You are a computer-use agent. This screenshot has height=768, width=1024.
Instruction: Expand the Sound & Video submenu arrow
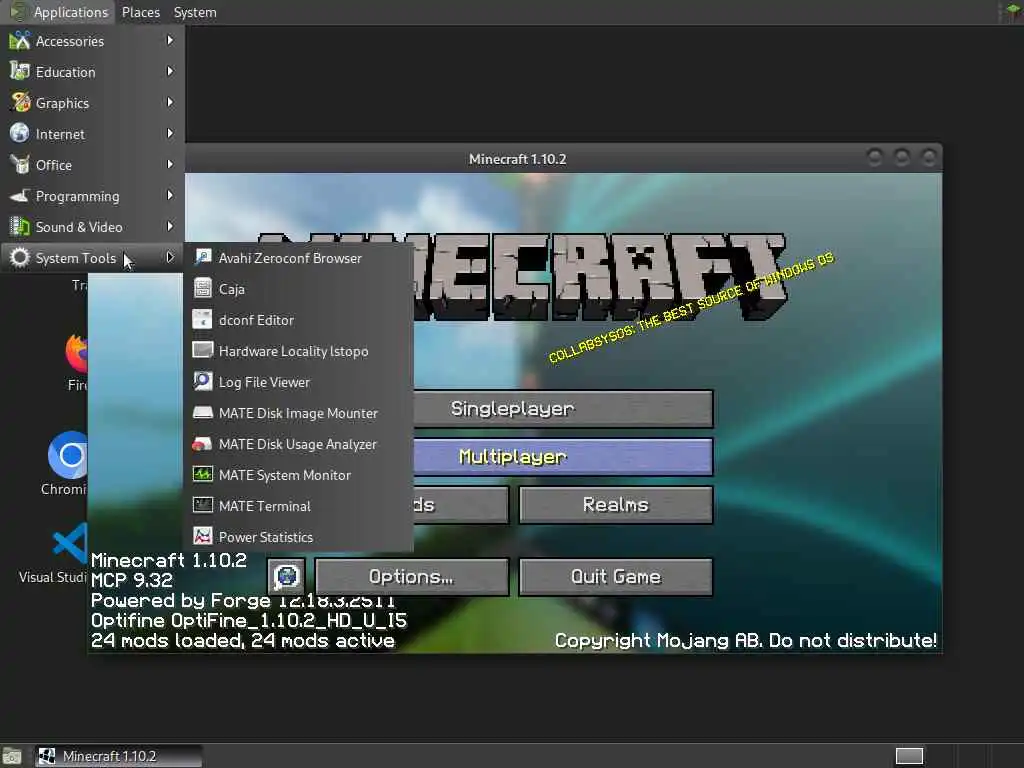pos(170,227)
